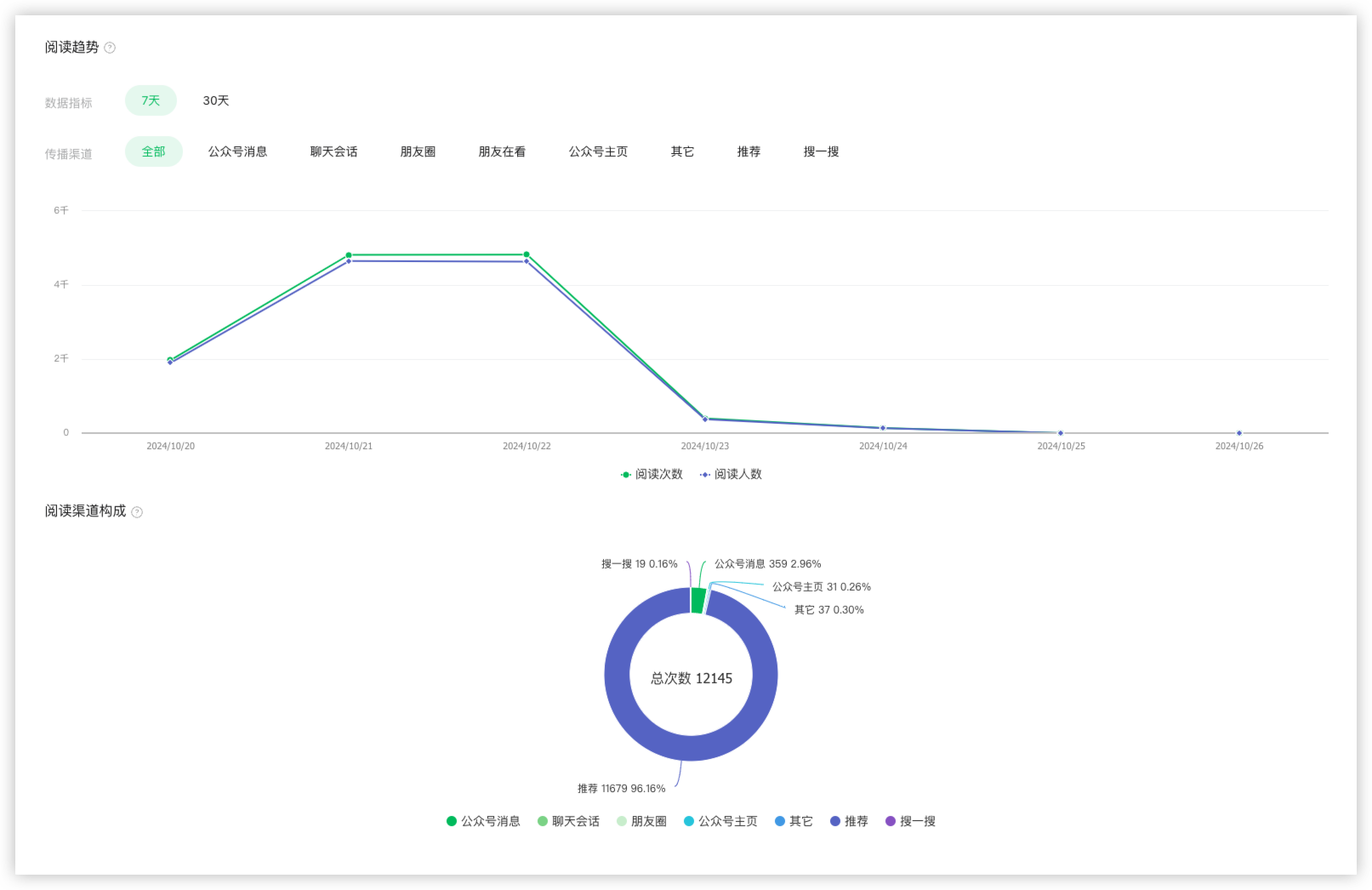The image size is (1372, 890).
Task: Click help icon beside 阅读趋势 title
Action: [110, 48]
